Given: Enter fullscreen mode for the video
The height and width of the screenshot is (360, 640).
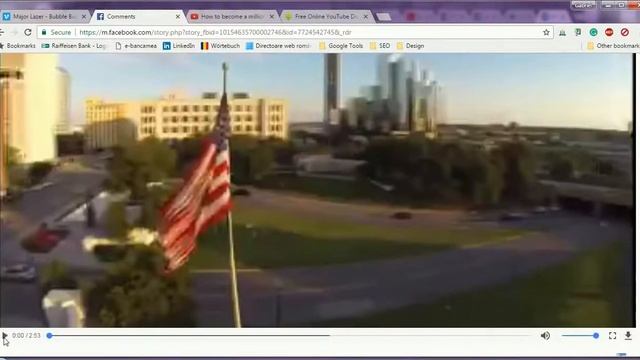Looking at the screenshot, I should click(x=612, y=336).
